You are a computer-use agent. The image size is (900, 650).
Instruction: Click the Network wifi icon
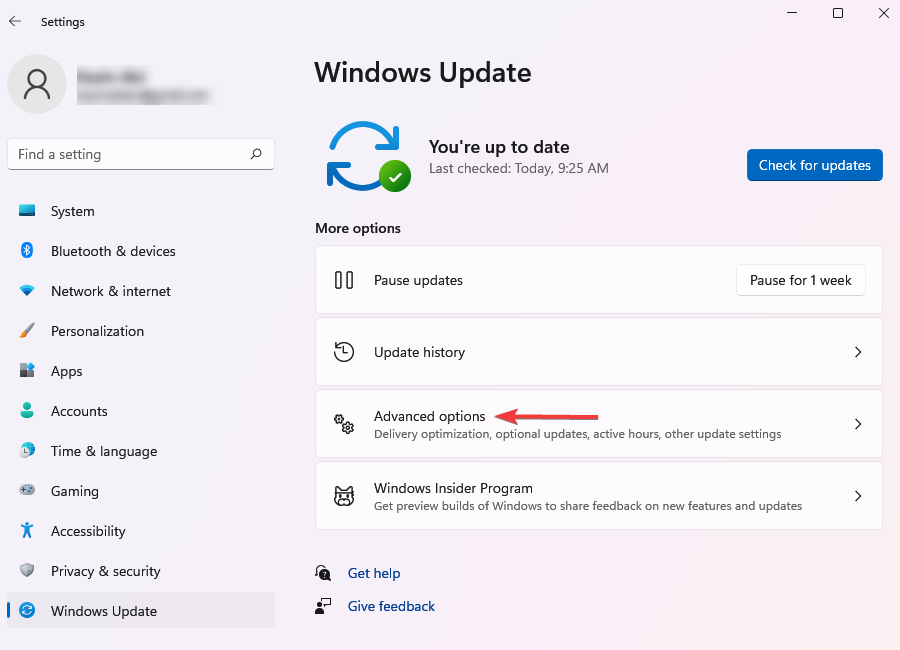pos(27,291)
